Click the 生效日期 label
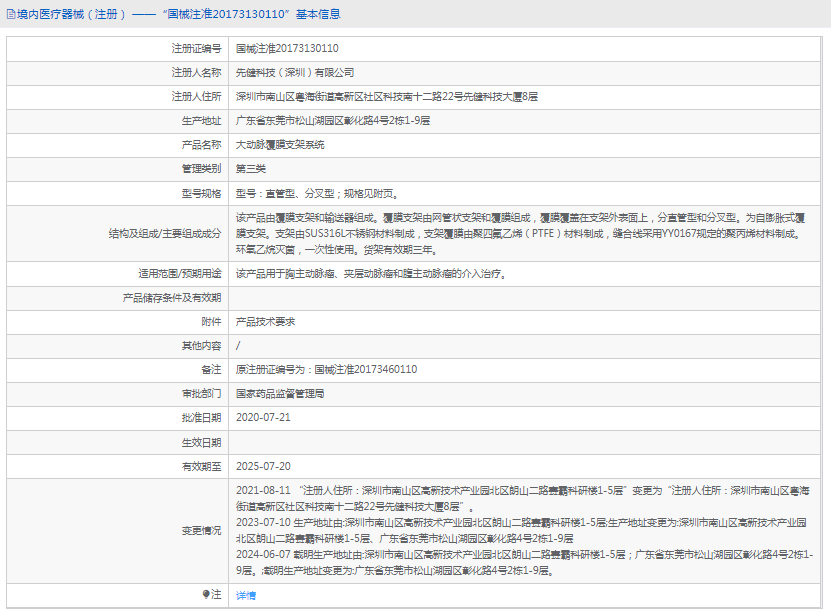831x614 pixels. click(x=201, y=442)
